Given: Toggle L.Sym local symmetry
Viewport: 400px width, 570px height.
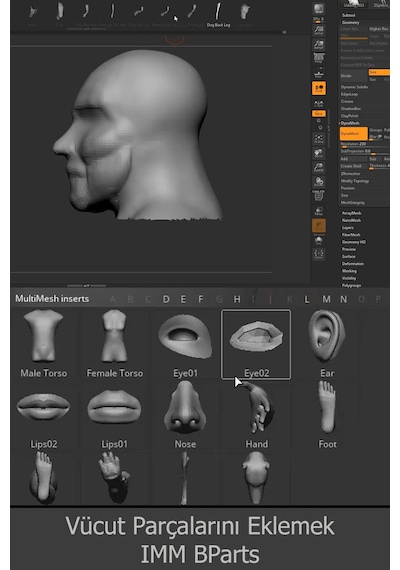Looking at the screenshot, I should 319,103.
